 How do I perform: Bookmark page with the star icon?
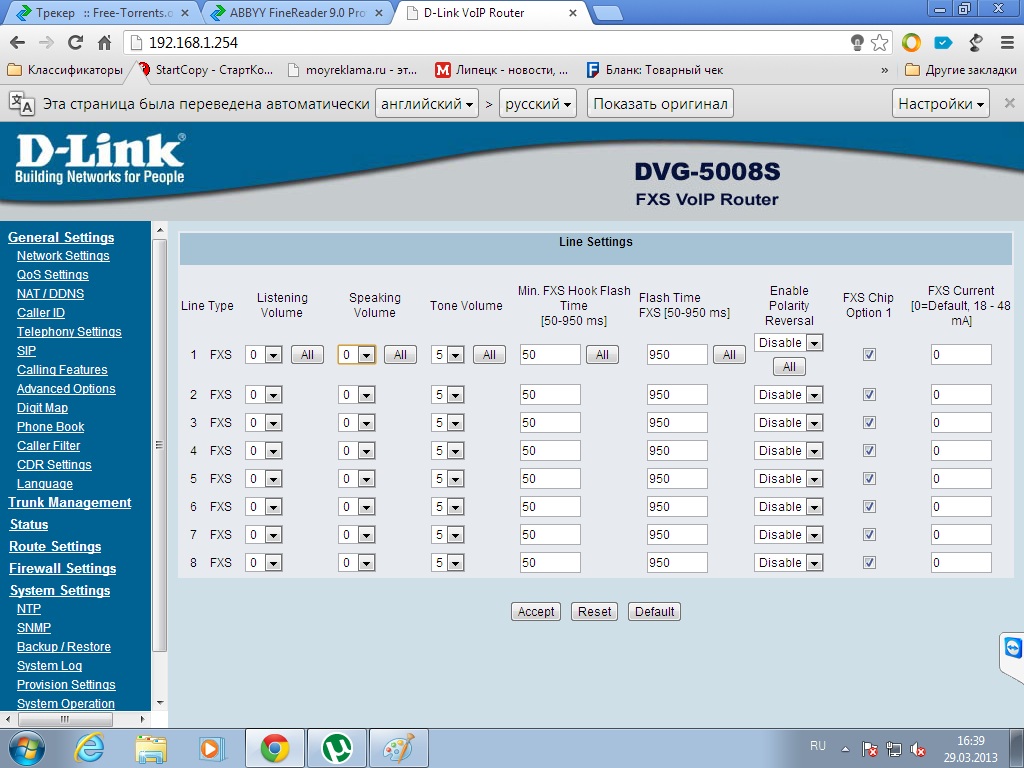880,42
